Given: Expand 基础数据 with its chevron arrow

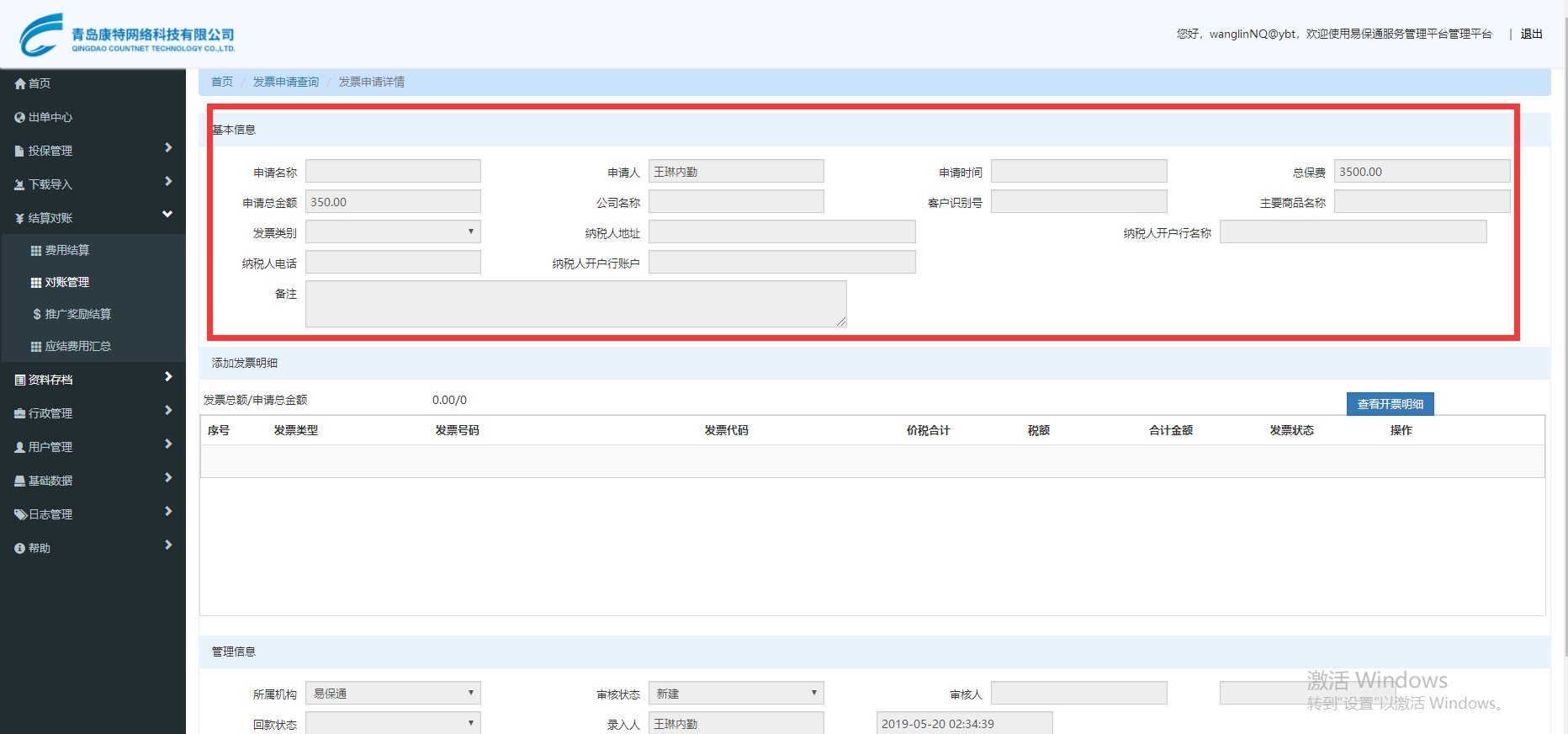Looking at the screenshot, I should (x=168, y=478).
